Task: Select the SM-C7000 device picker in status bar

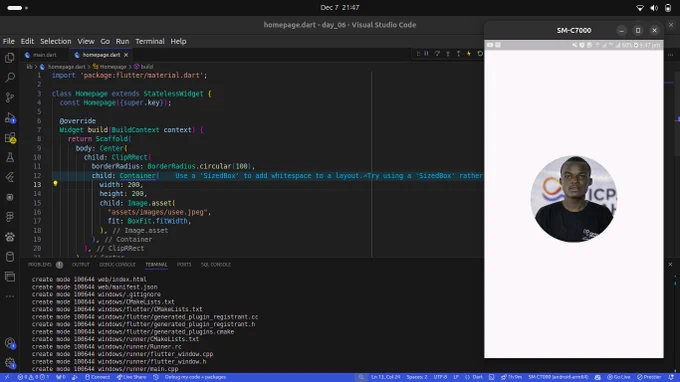Action: tap(558, 377)
